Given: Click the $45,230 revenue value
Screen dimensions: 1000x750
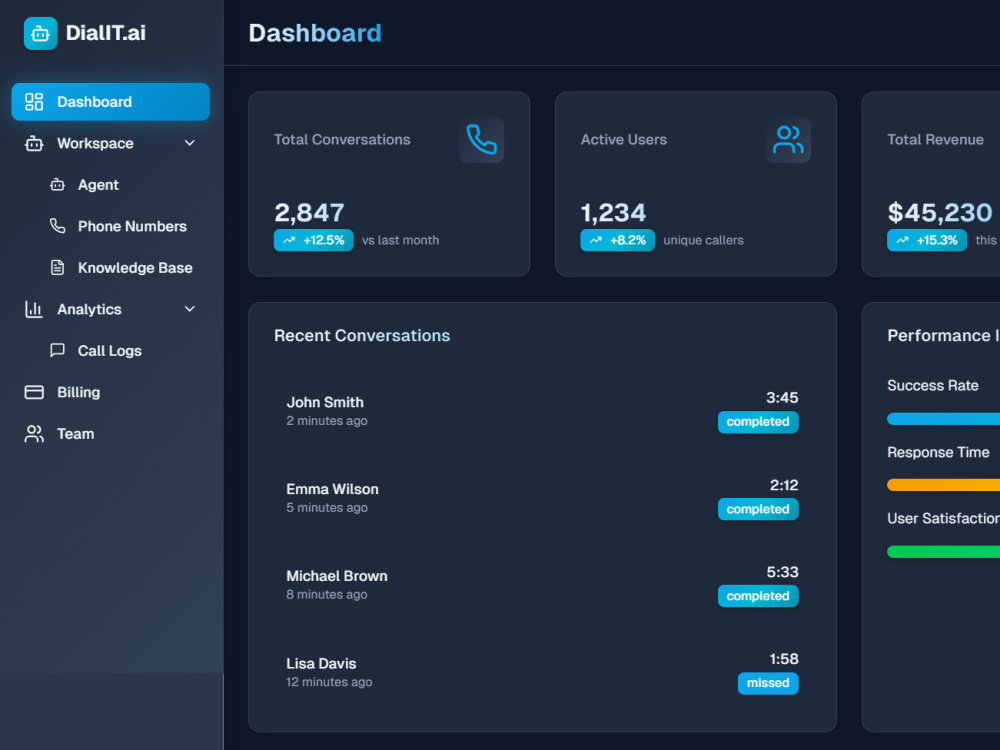Looking at the screenshot, I should click(940, 212).
